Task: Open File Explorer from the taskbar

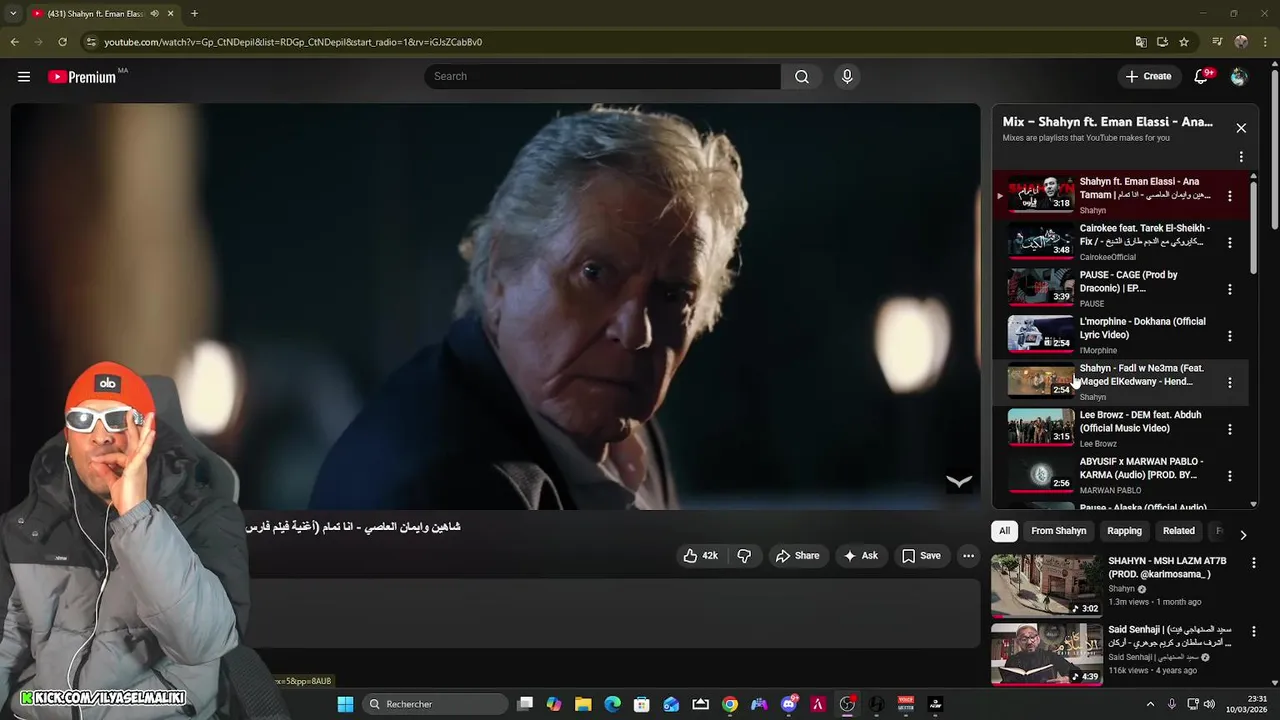Action: pos(583,704)
